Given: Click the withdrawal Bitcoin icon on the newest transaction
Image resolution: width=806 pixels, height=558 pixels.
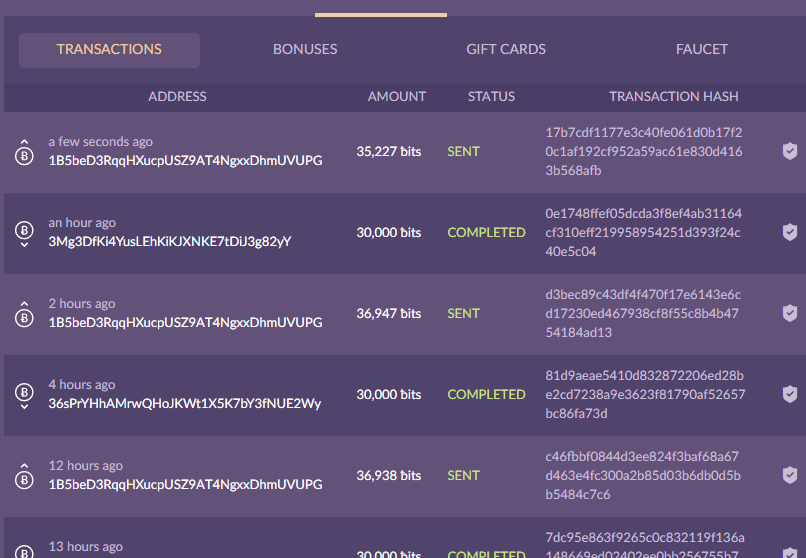Looking at the screenshot, I should (x=23, y=154).
